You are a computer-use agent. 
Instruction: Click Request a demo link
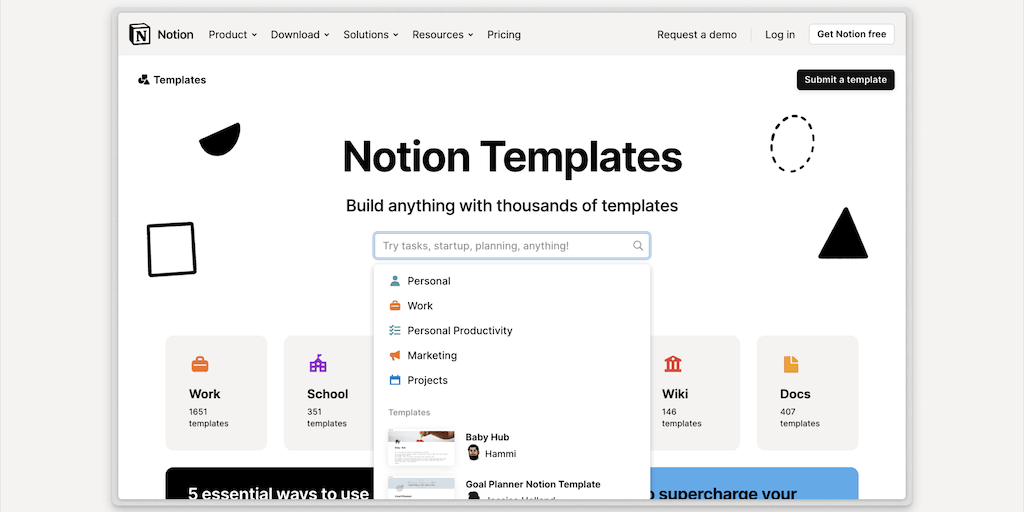[697, 35]
